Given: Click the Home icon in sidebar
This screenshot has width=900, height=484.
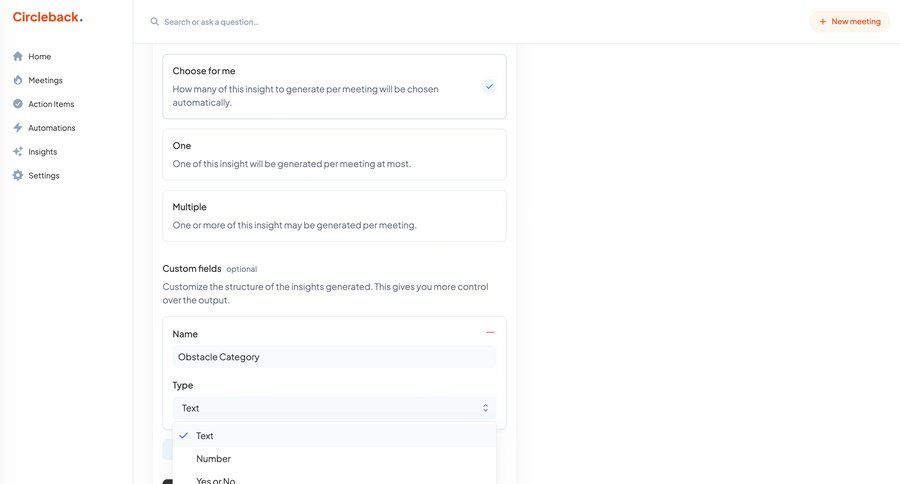Looking at the screenshot, I should (18, 56).
